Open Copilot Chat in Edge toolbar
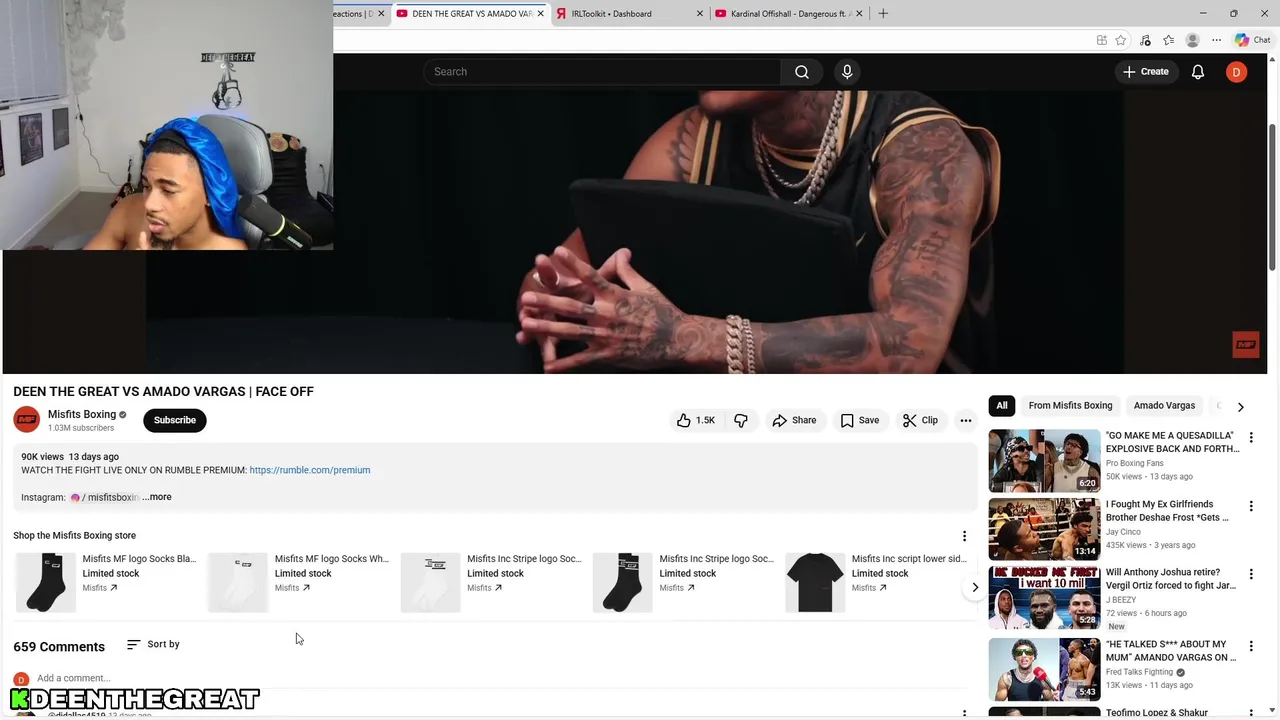Image resolution: width=1280 pixels, height=720 pixels. 1252,40
